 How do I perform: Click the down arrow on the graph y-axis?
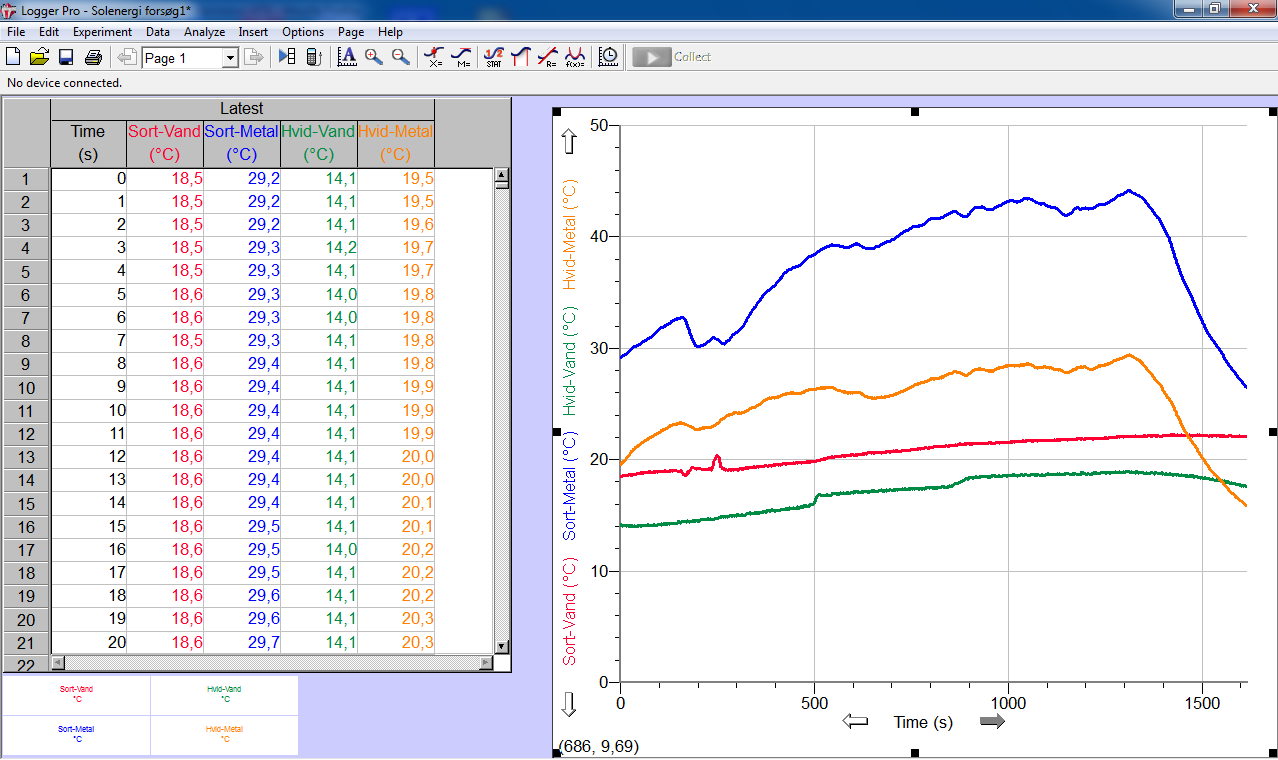pyautogui.click(x=570, y=704)
